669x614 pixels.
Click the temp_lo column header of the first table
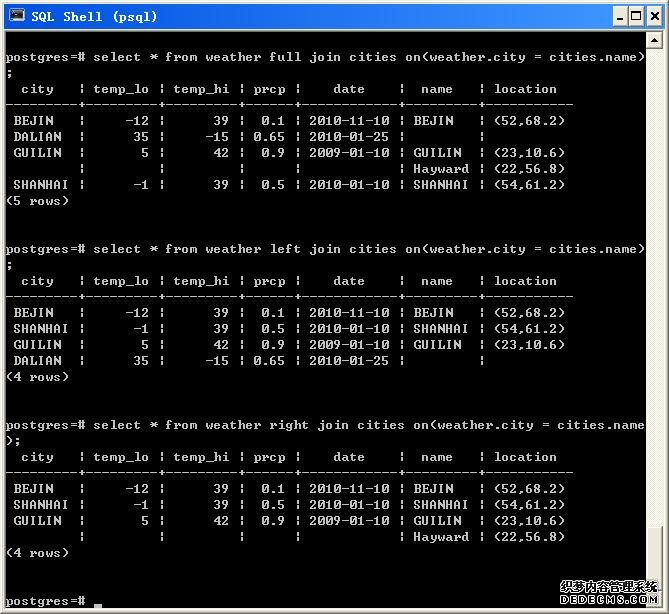120,89
